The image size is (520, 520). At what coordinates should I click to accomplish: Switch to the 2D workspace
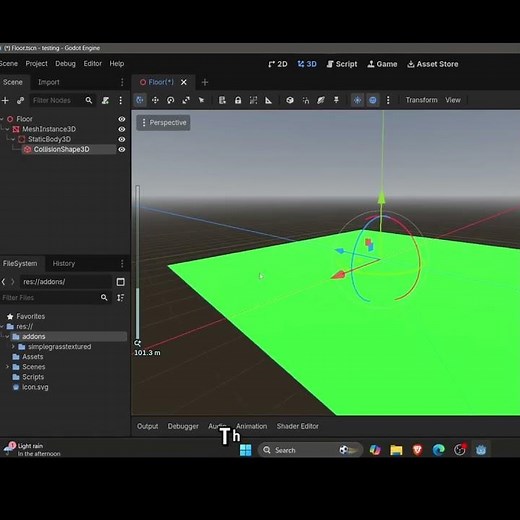coord(278,64)
